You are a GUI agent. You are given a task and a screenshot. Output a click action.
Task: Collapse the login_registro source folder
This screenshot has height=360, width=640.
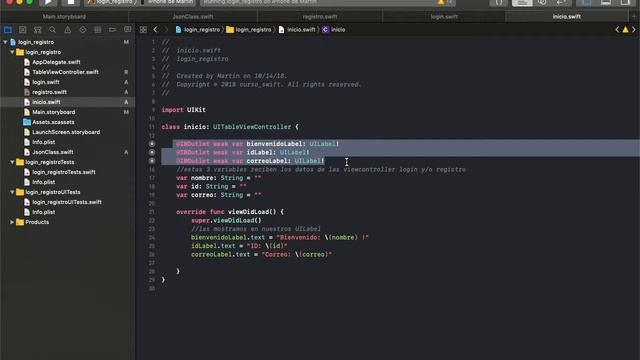12,52
